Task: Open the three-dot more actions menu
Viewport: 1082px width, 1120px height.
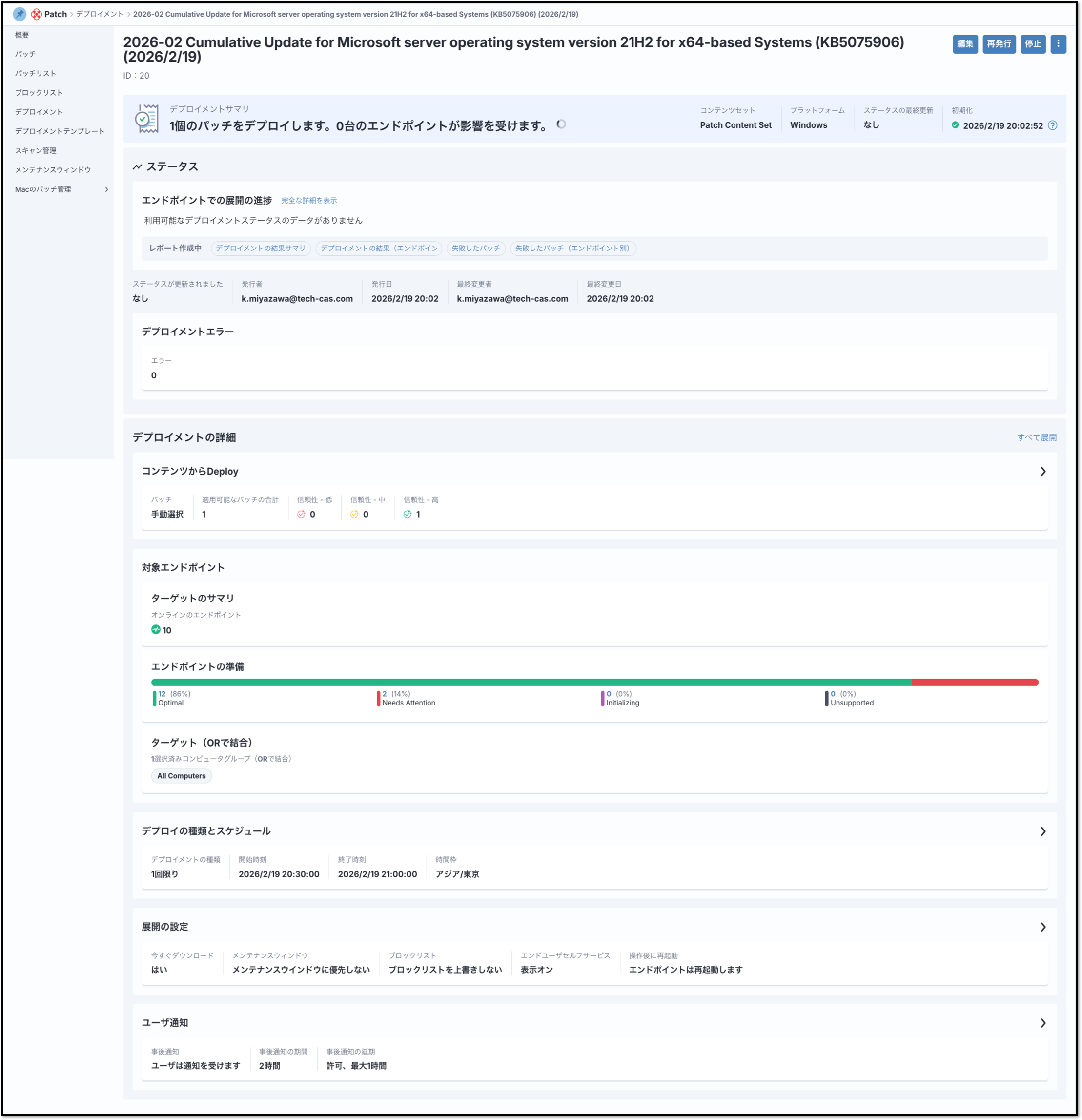Action: (x=1058, y=43)
